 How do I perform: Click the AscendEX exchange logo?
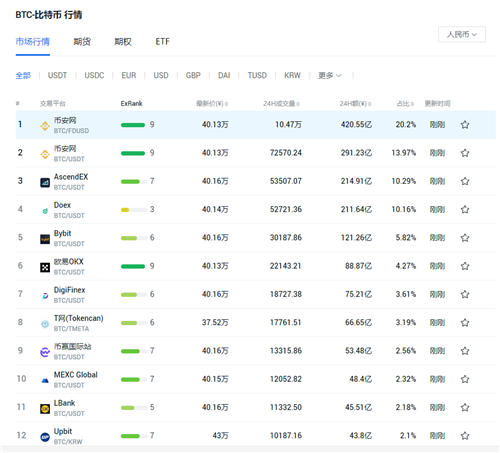pos(45,183)
